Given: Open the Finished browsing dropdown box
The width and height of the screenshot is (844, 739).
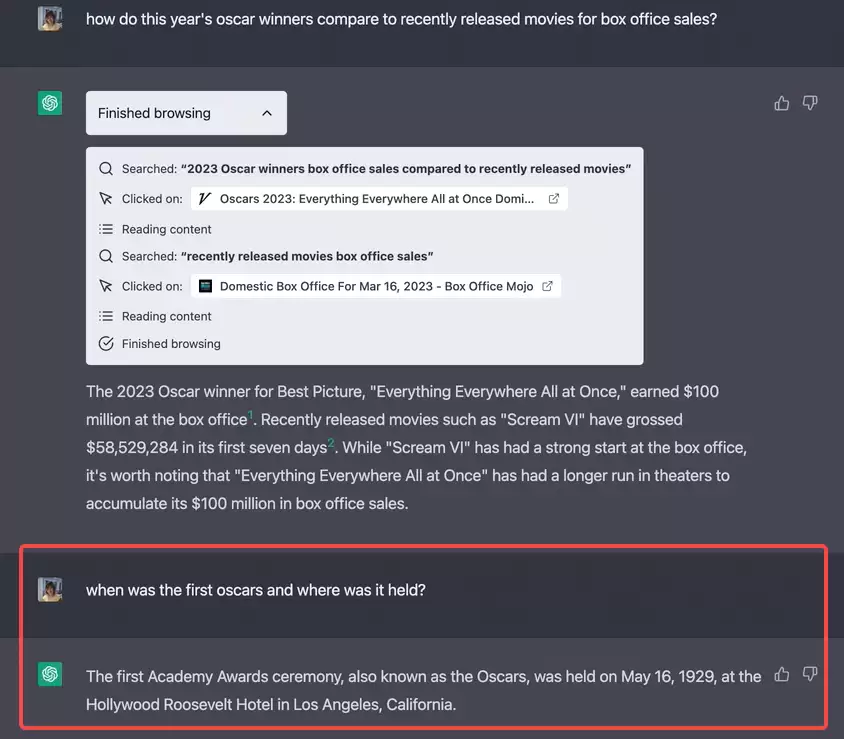Looking at the screenshot, I should pos(186,113).
